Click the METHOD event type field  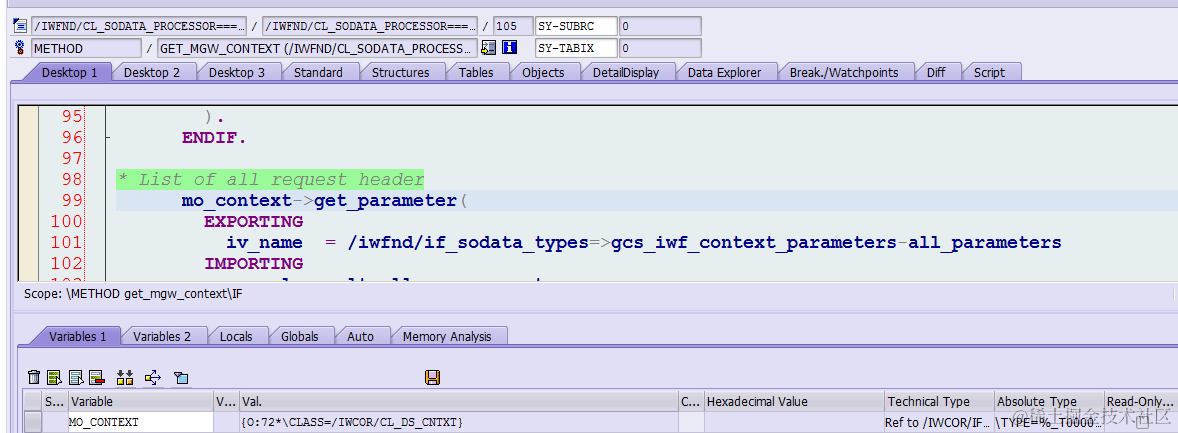coord(86,48)
